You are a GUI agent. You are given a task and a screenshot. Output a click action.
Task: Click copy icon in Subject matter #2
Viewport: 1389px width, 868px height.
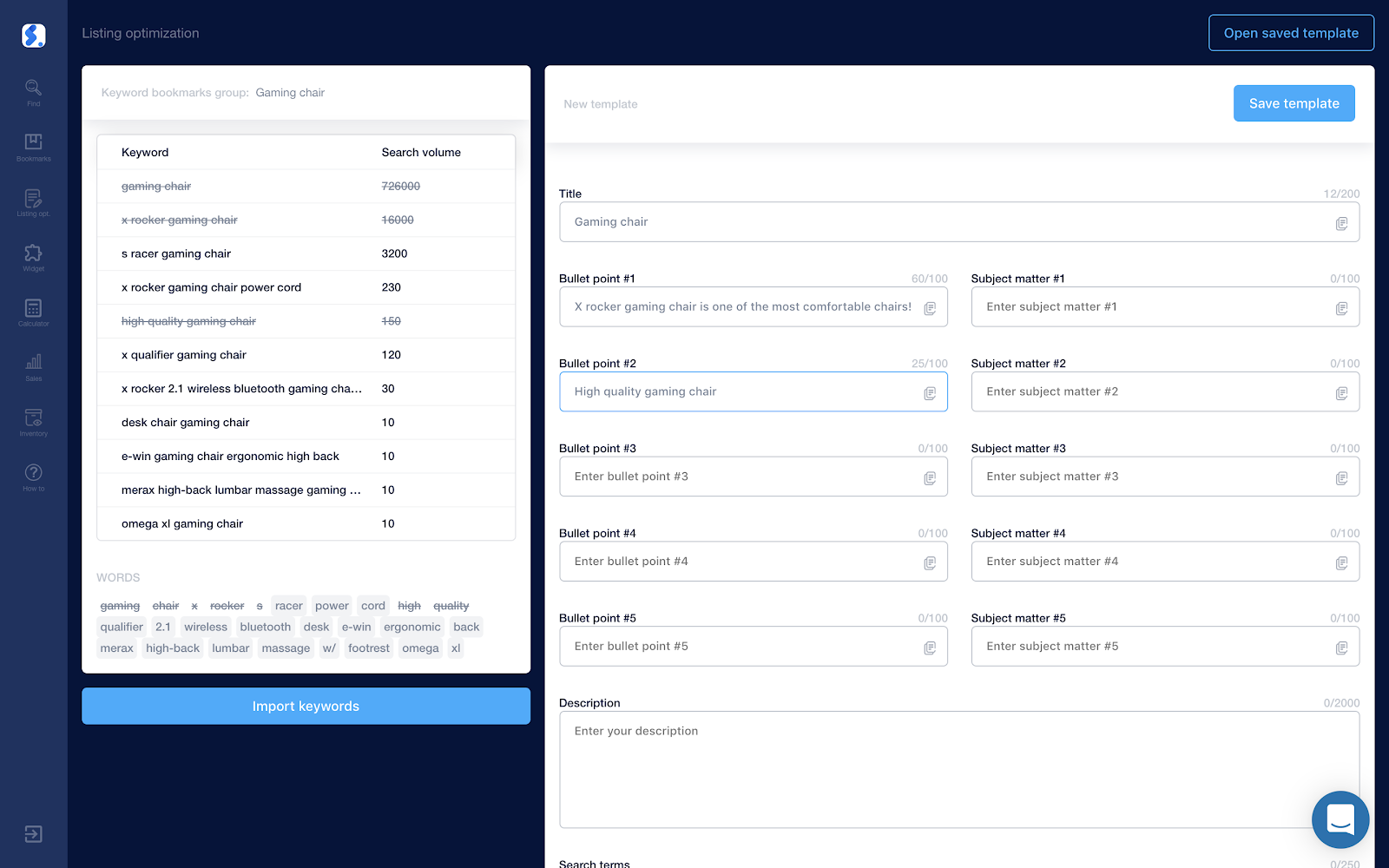coord(1341,393)
